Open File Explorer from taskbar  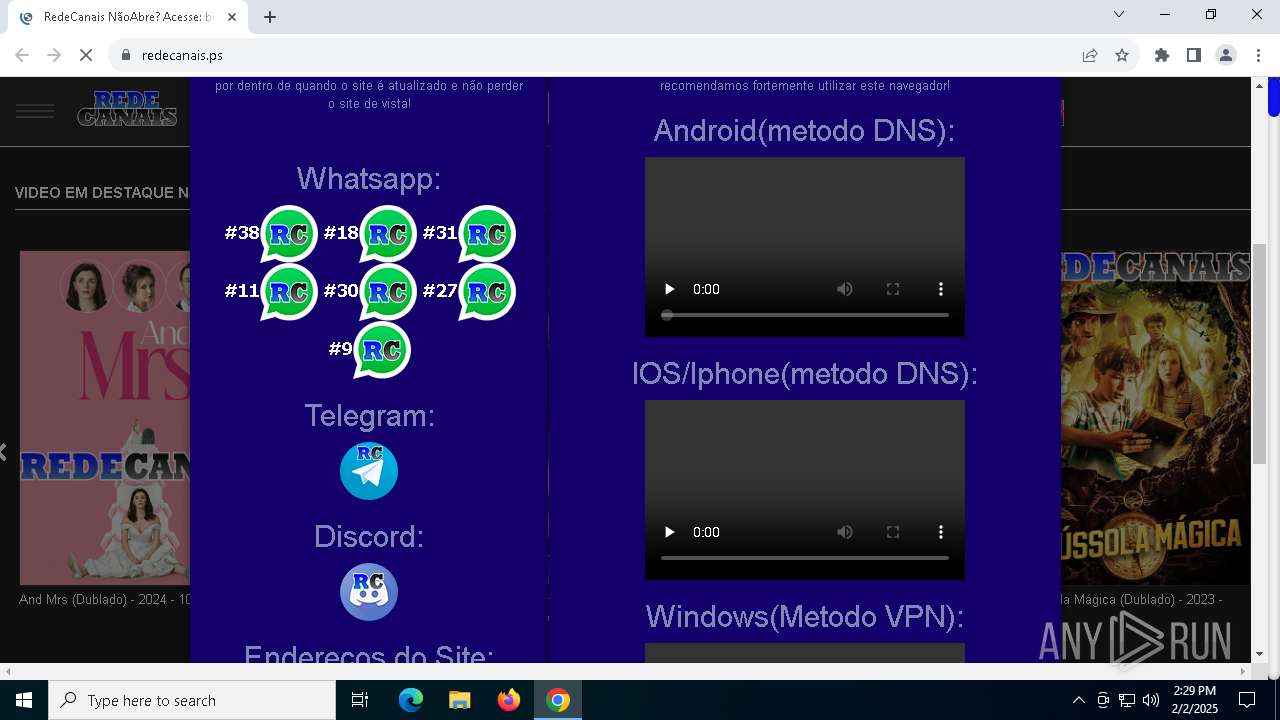[460, 700]
